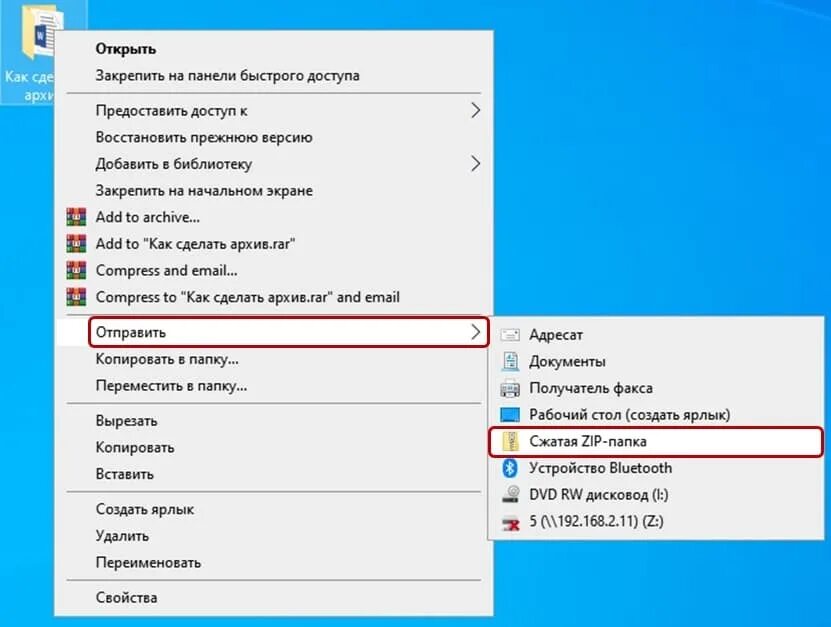Expand the Отправить submenu arrow
Viewport: 831px width, 627px height.
point(475,332)
